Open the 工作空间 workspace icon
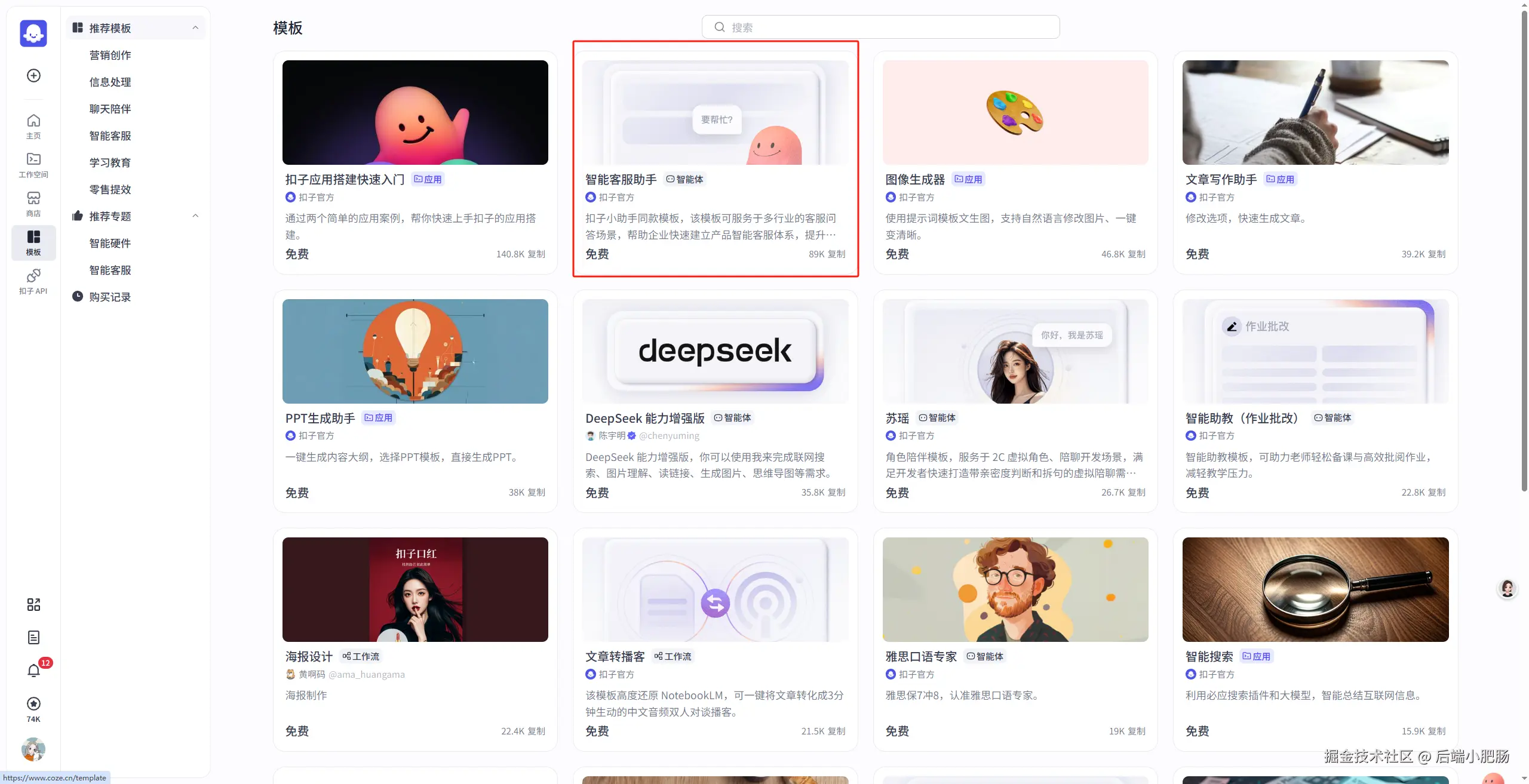 click(33, 165)
